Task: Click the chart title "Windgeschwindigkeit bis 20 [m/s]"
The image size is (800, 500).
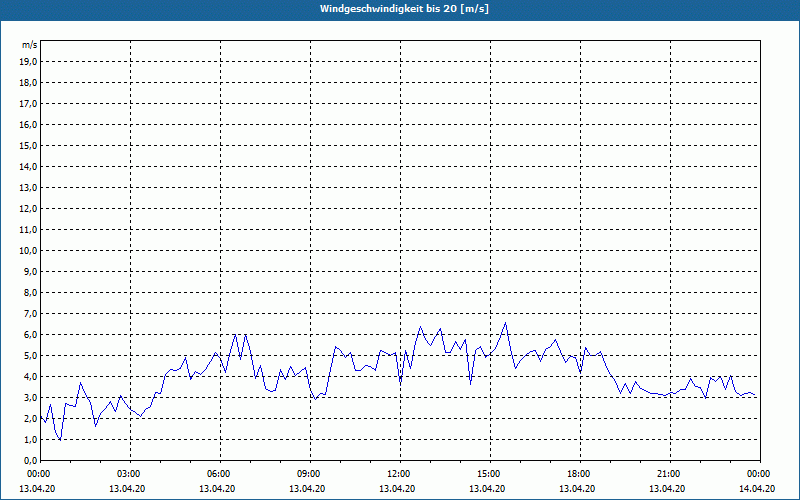Action: [404, 9]
